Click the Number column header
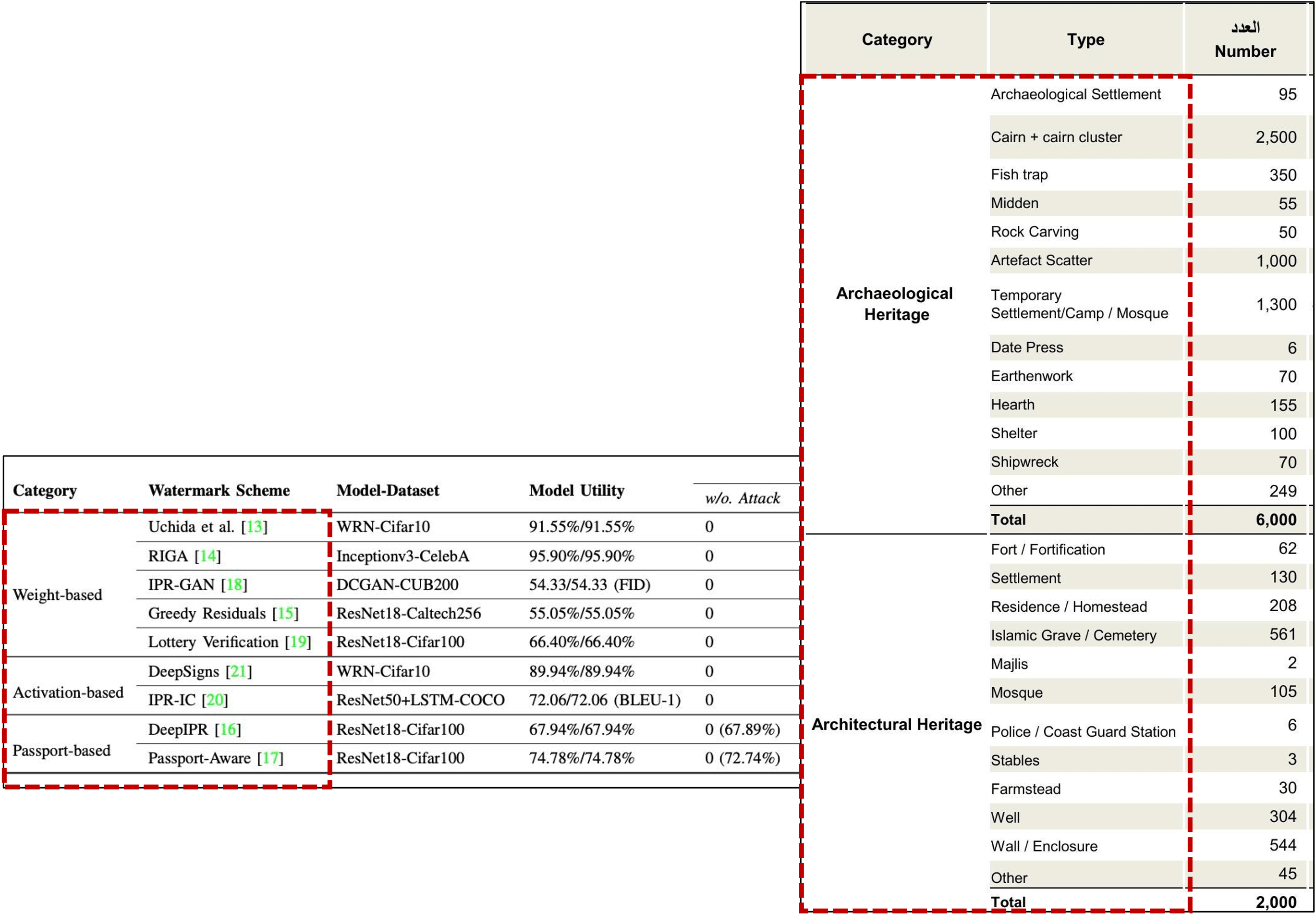The image size is (1316, 914). point(1245,51)
